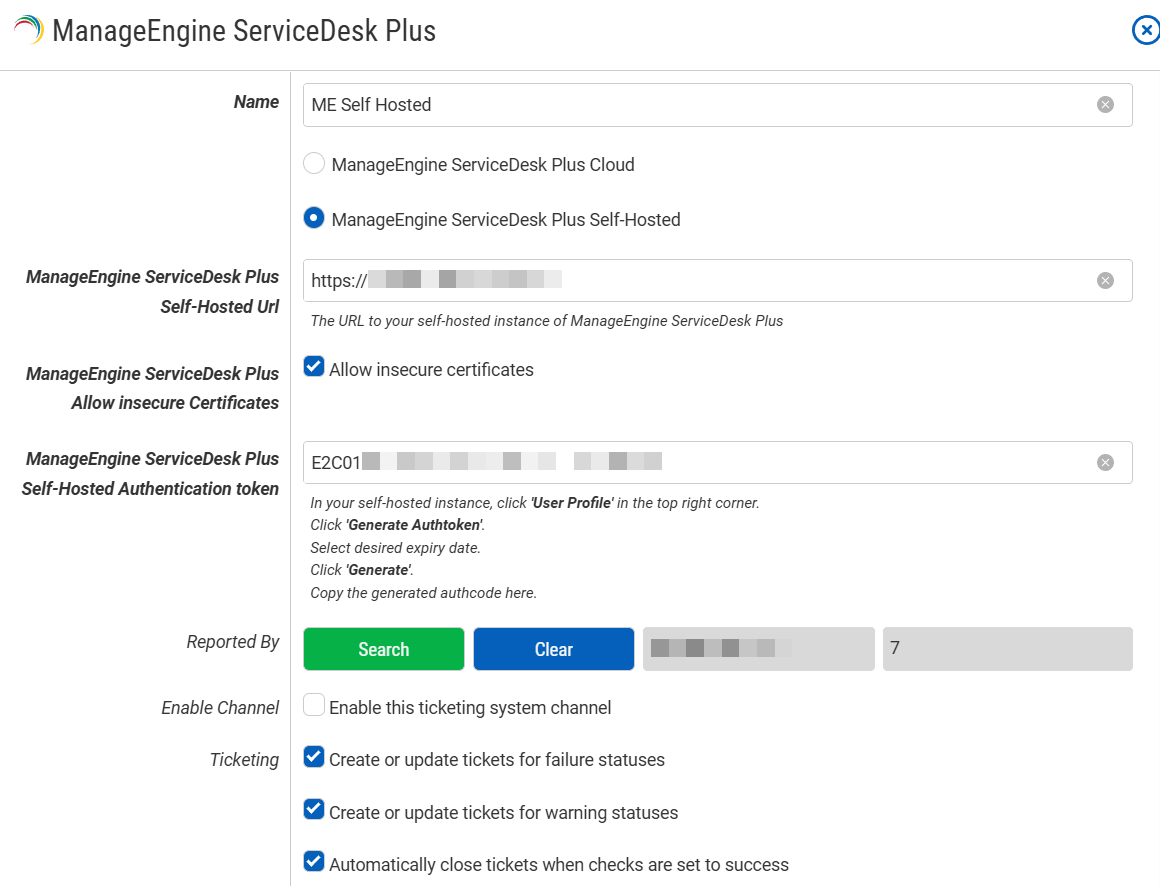
Task: Select ManageEngine ServiceDesk Plus Self-Hosted option
Action: pos(314,219)
